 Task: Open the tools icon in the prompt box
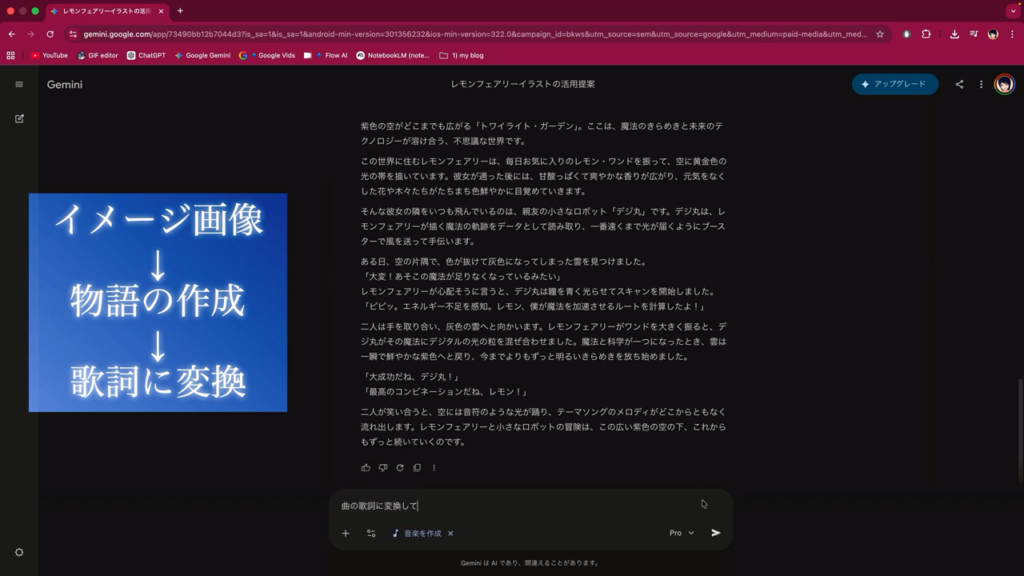[x=371, y=533]
